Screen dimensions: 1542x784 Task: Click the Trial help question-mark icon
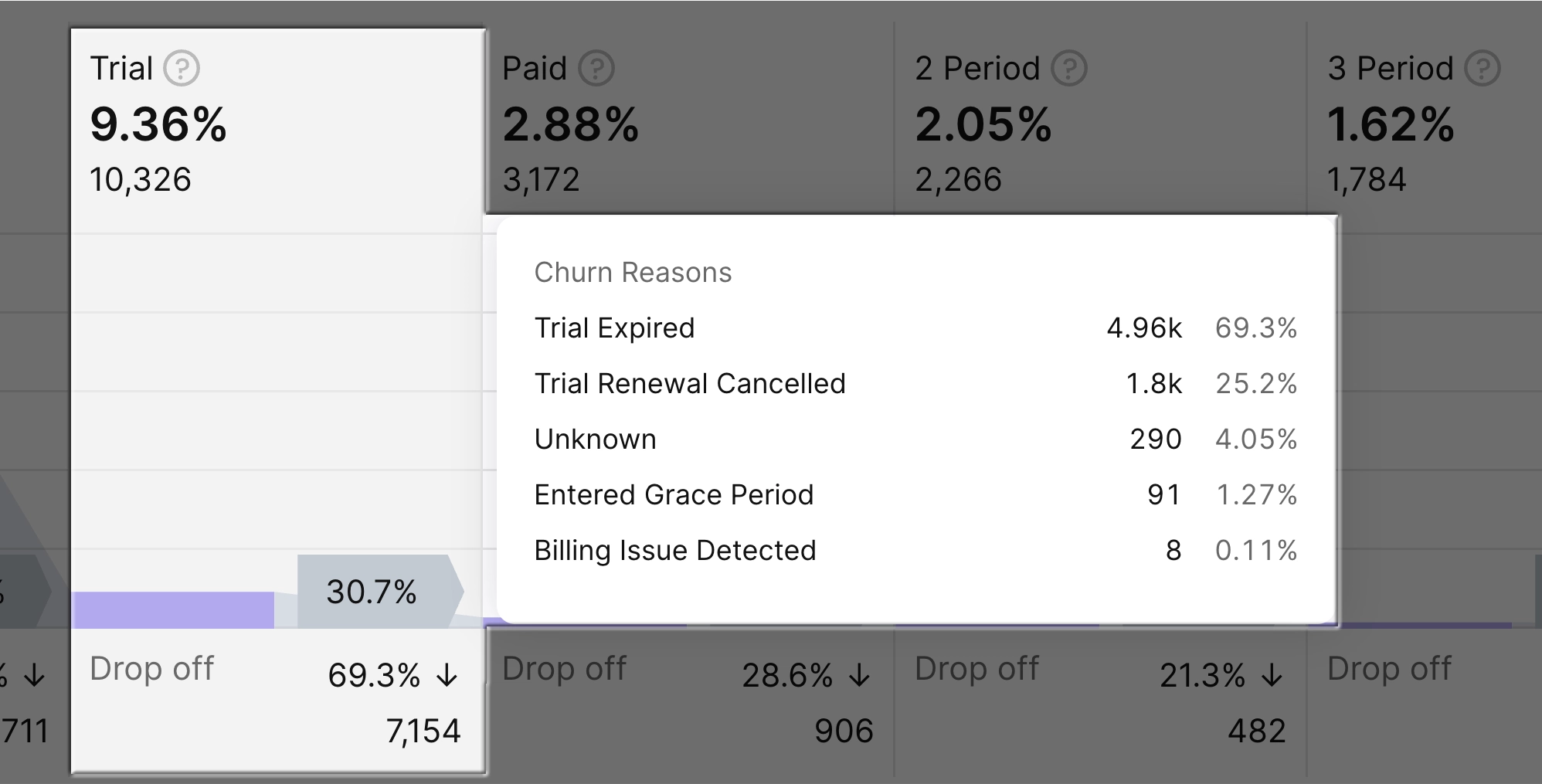pos(182,68)
